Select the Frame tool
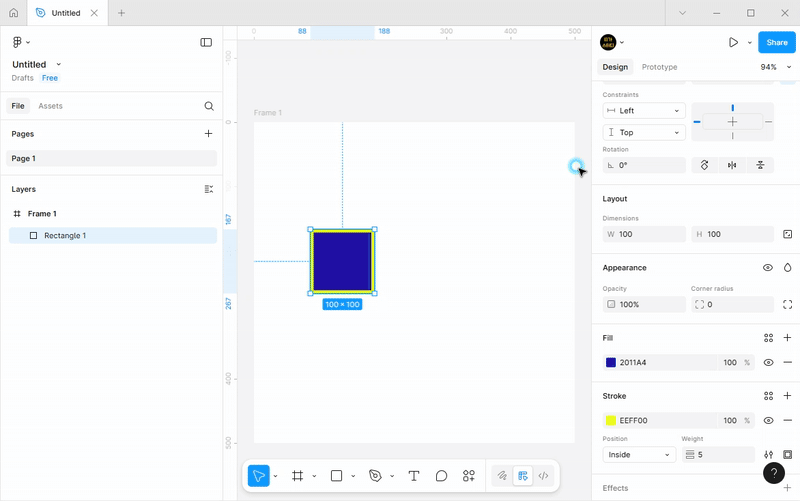The height and width of the screenshot is (501, 800). (x=297, y=476)
